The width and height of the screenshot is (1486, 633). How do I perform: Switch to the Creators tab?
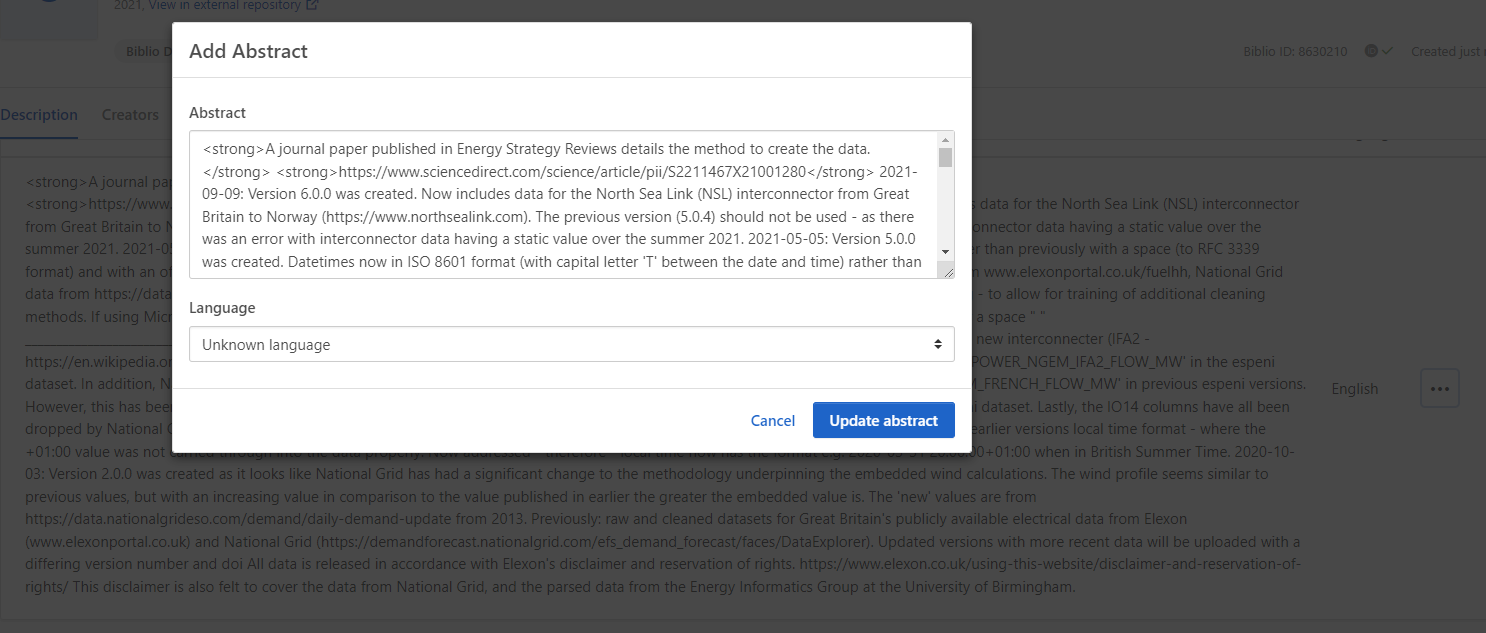pyautogui.click(x=130, y=115)
